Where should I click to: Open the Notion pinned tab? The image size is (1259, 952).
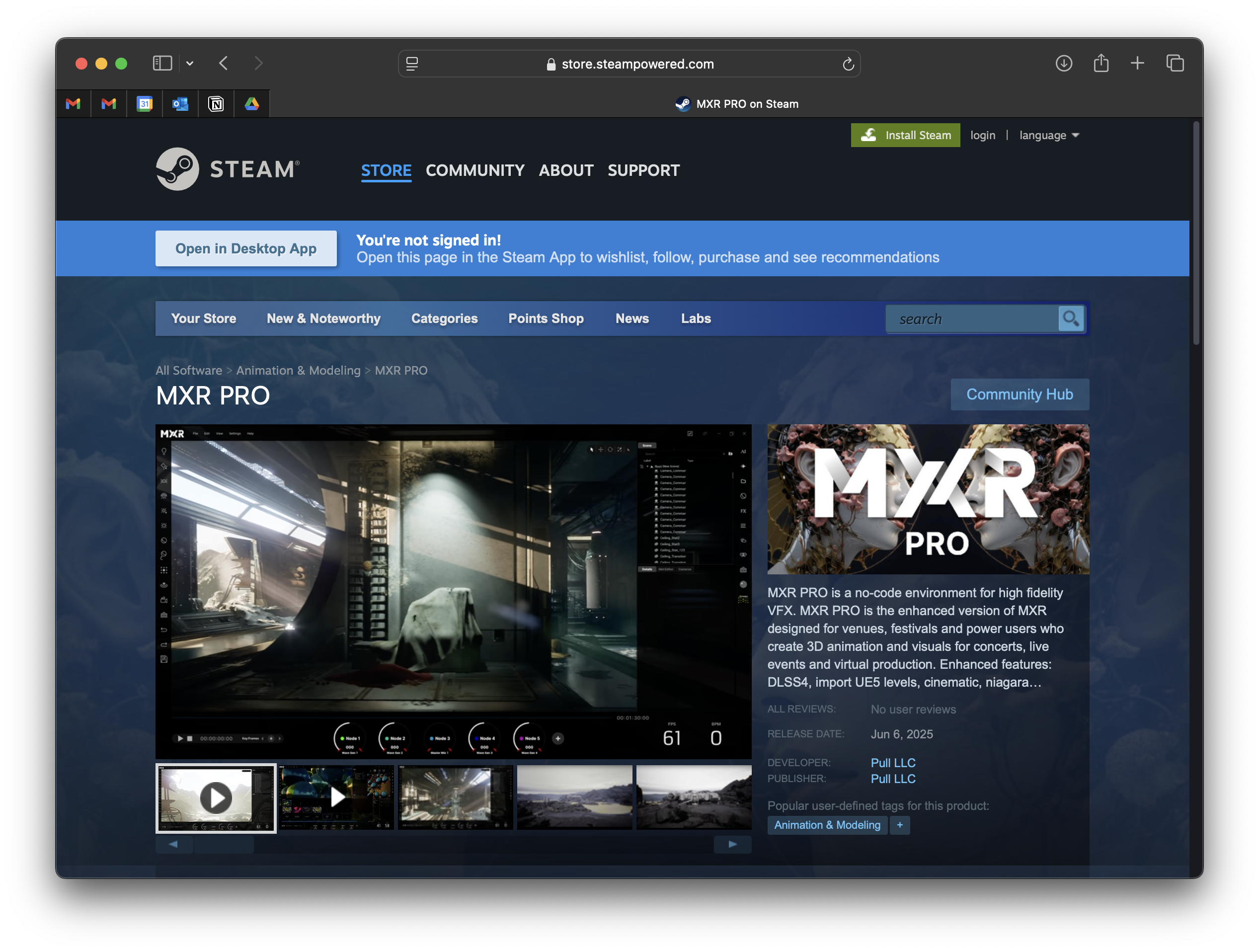tap(216, 103)
